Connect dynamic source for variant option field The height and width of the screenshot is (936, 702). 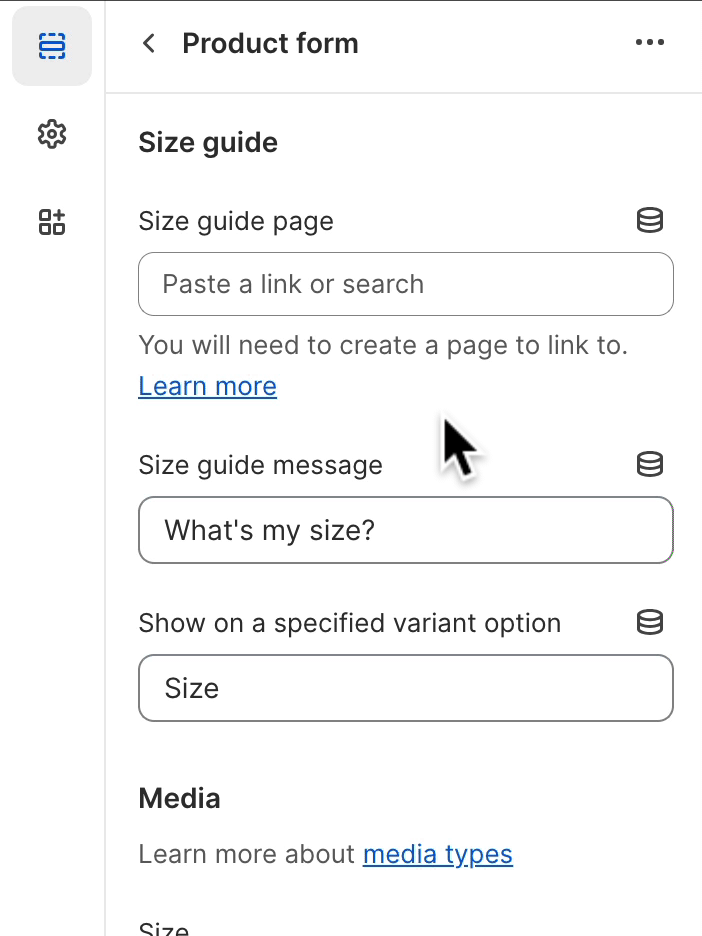(x=650, y=623)
